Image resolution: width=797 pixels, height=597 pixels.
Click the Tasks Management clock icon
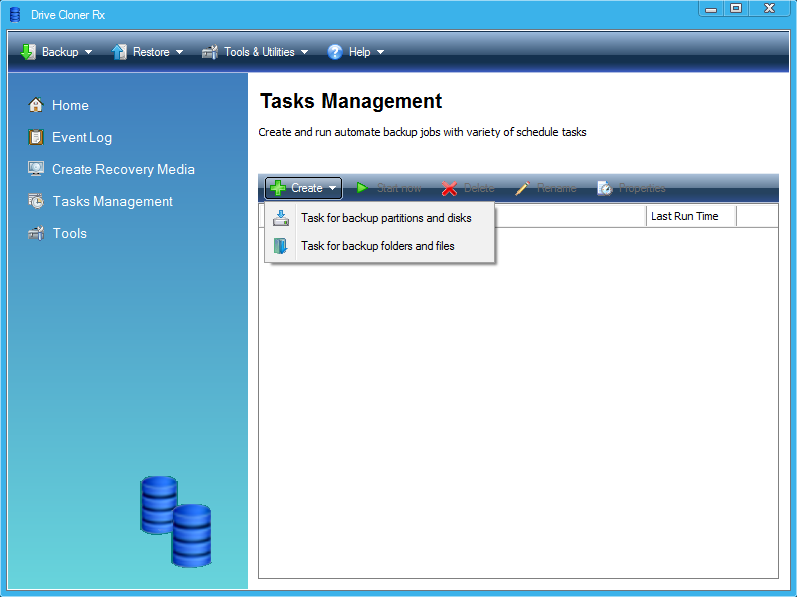click(36, 201)
